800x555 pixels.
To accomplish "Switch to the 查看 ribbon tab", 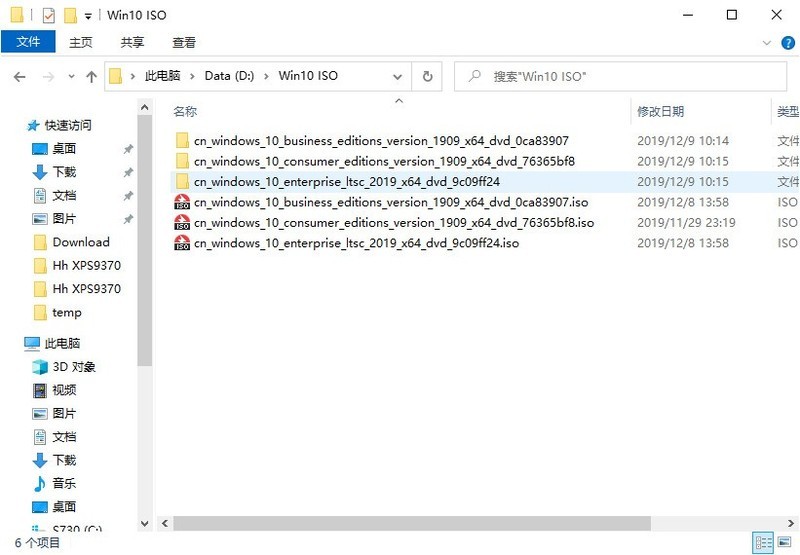I will pos(184,42).
